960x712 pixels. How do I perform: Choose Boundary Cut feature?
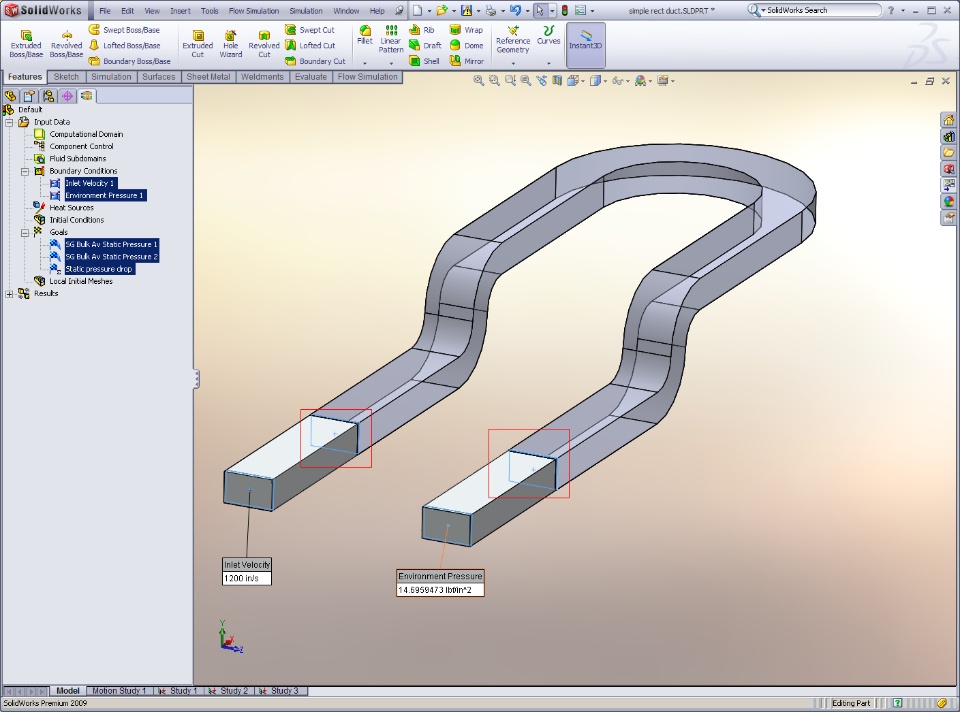click(x=315, y=61)
